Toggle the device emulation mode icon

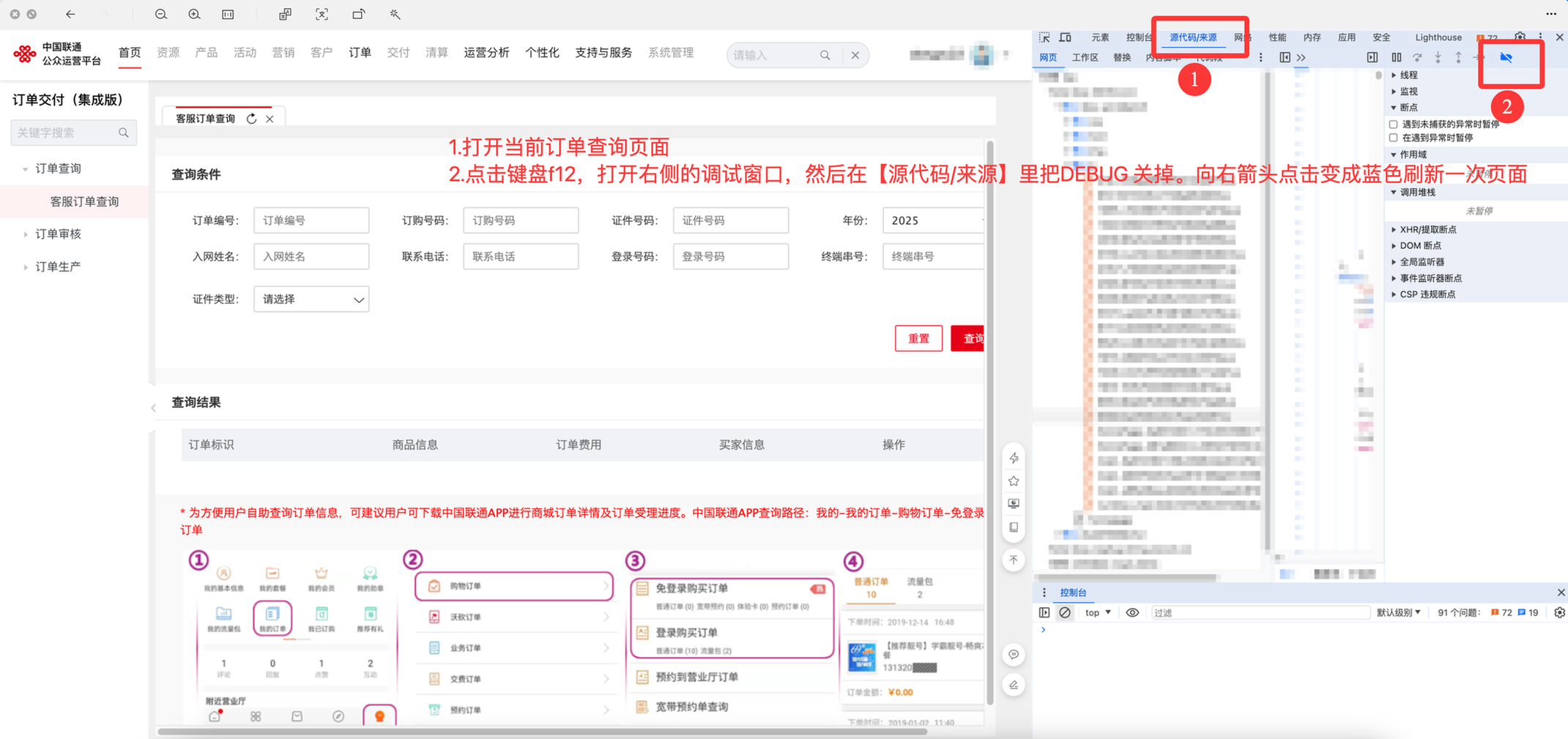[x=1066, y=37]
